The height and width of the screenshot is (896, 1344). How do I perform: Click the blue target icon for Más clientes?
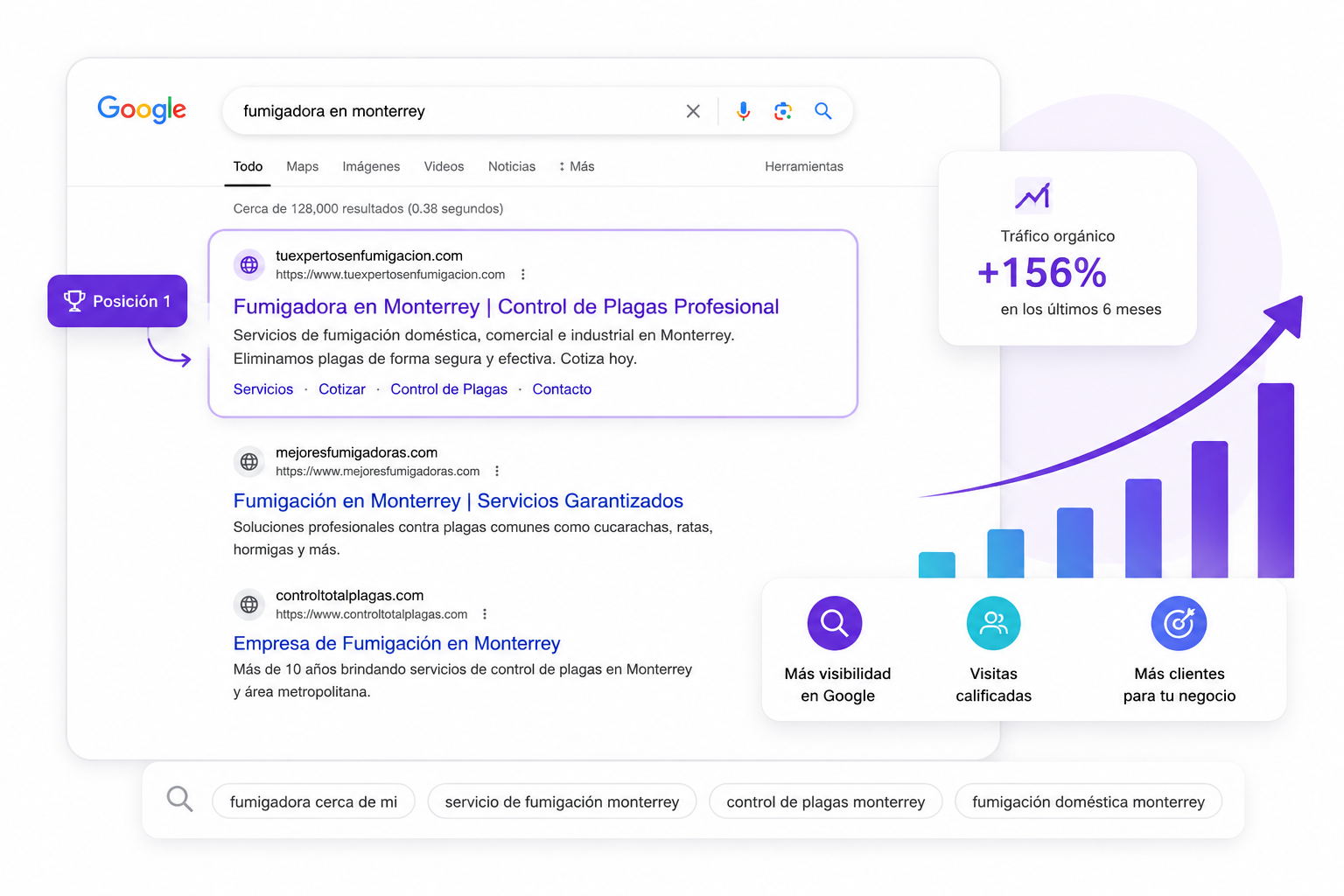(1179, 623)
